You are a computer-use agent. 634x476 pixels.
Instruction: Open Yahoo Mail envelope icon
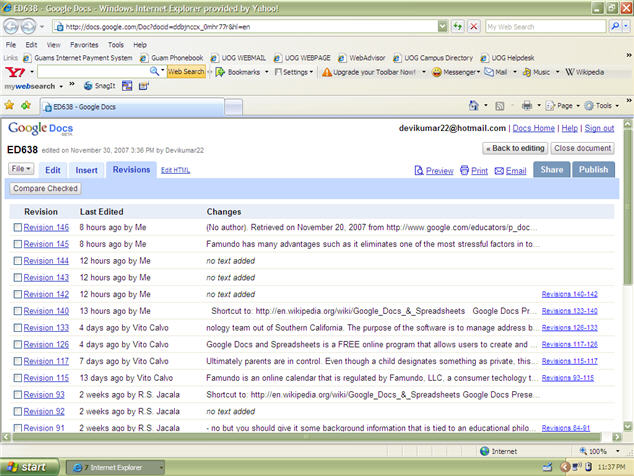pos(489,72)
